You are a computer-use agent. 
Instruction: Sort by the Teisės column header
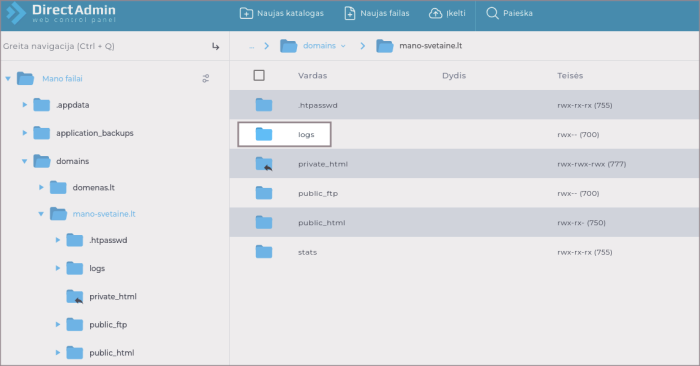point(570,75)
